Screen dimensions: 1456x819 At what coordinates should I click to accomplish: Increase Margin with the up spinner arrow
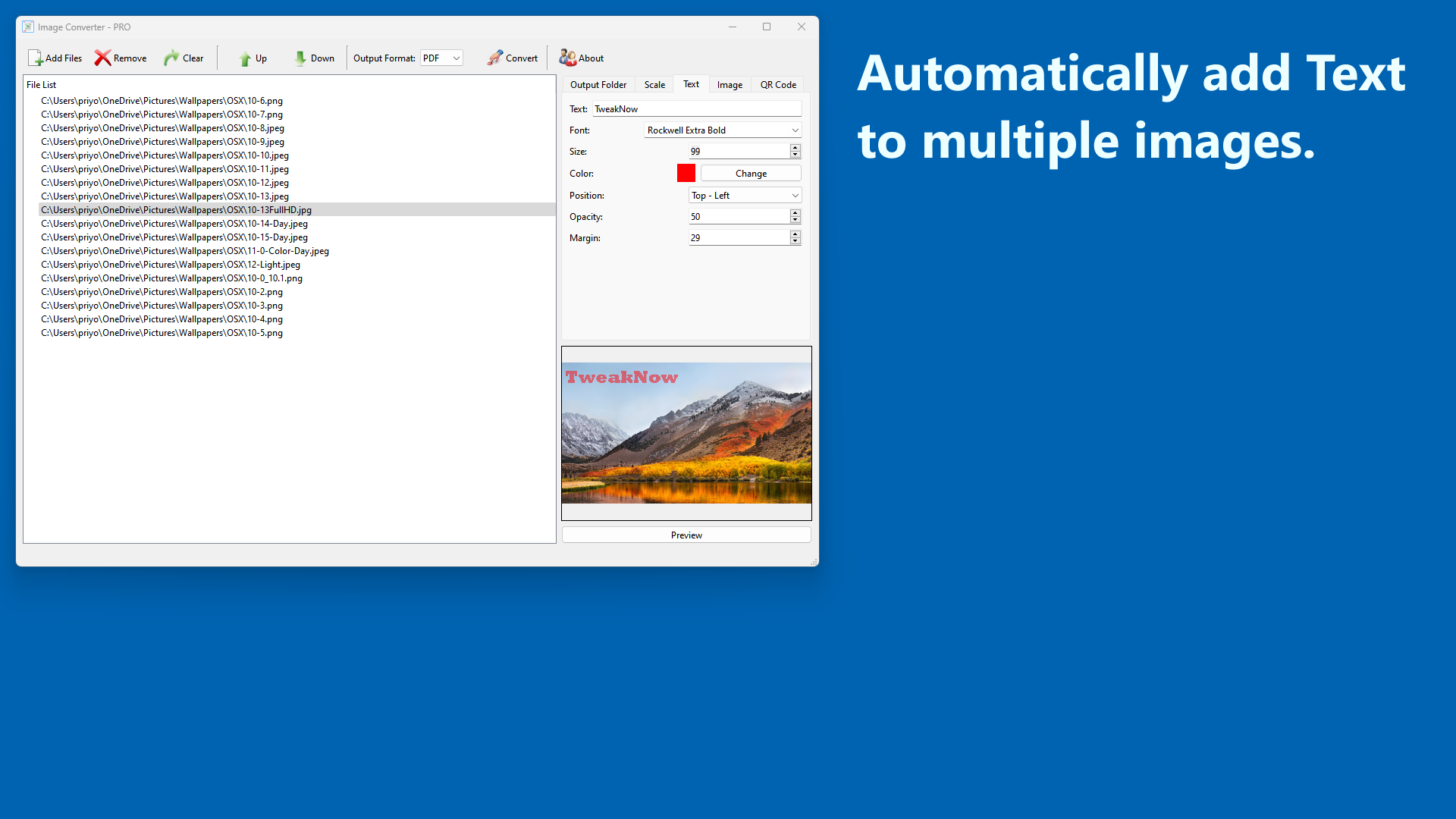795,234
